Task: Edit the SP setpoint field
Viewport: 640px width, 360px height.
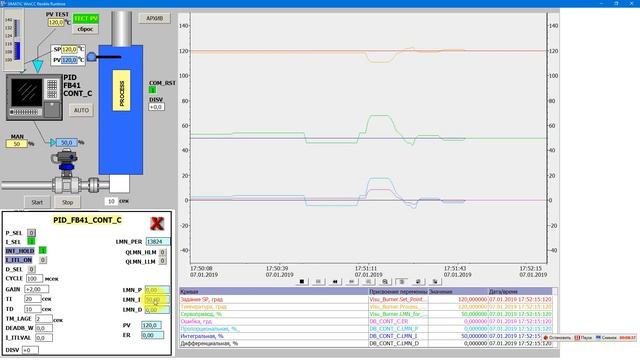Action: click(69, 49)
